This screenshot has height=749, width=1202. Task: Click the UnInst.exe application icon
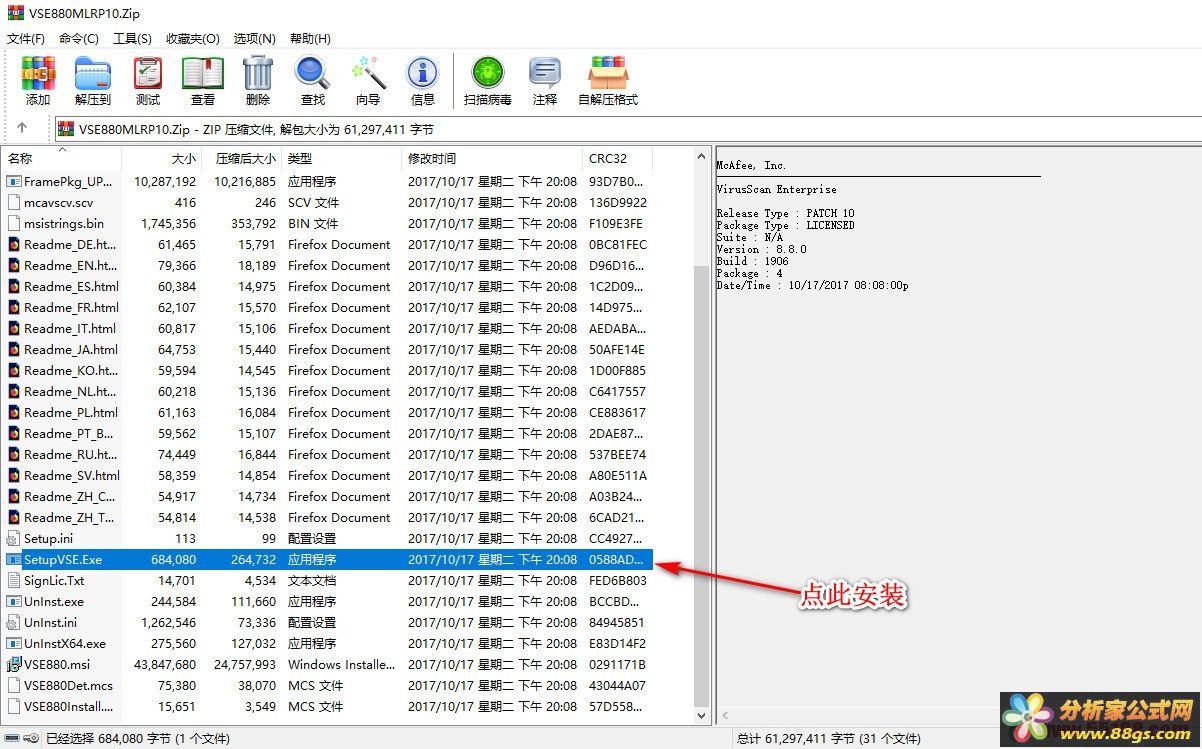click(x=14, y=601)
